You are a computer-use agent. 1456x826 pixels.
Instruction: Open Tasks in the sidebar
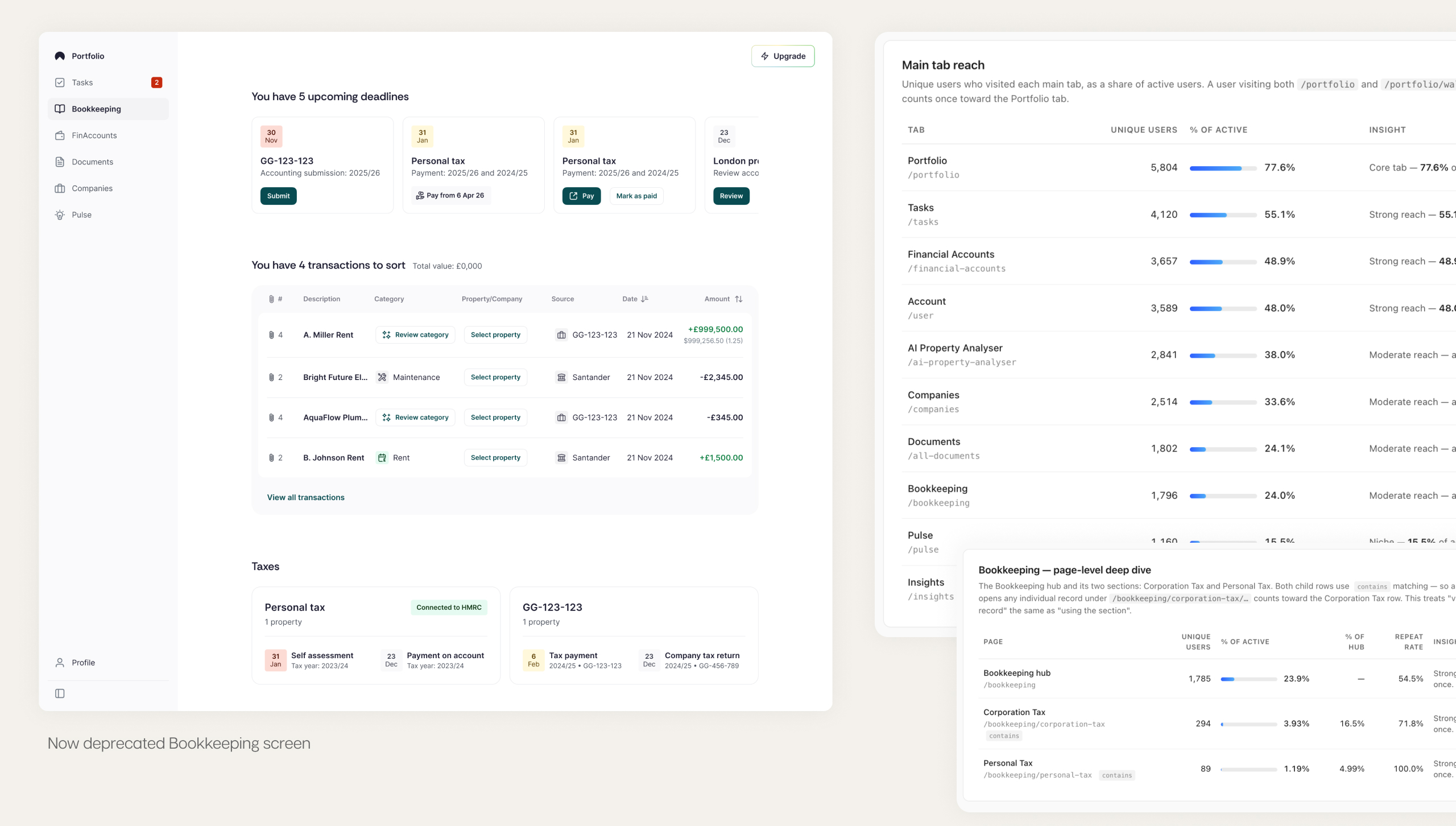click(108, 82)
